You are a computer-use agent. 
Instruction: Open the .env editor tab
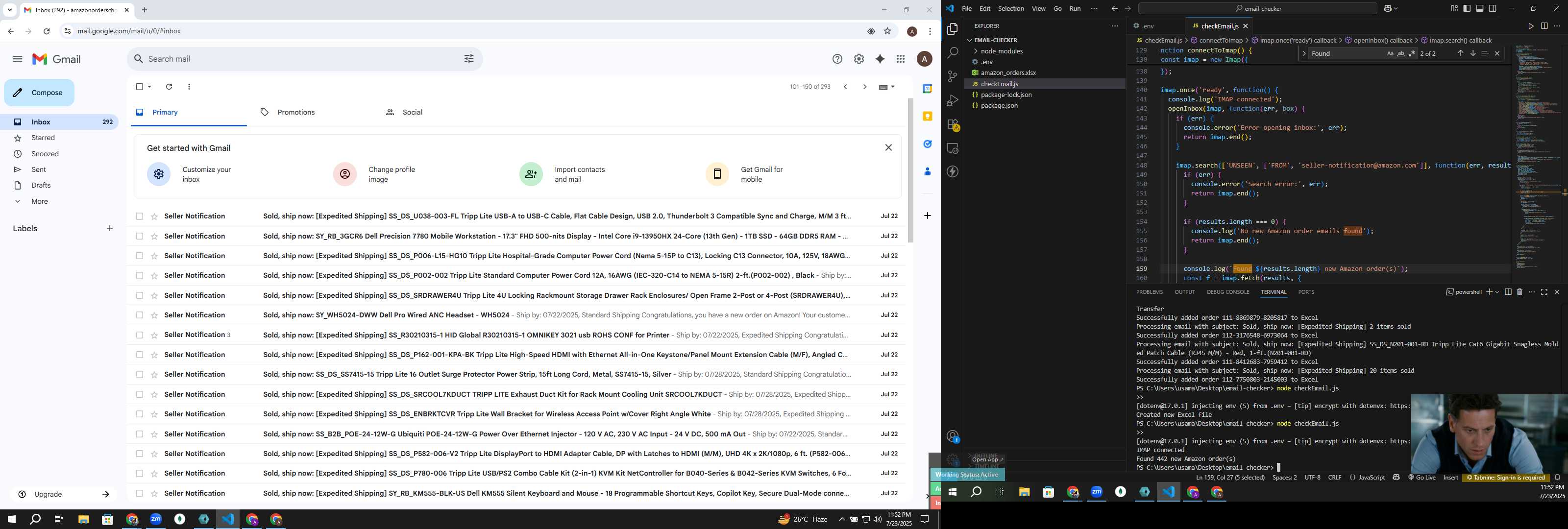click(x=1148, y=26)
